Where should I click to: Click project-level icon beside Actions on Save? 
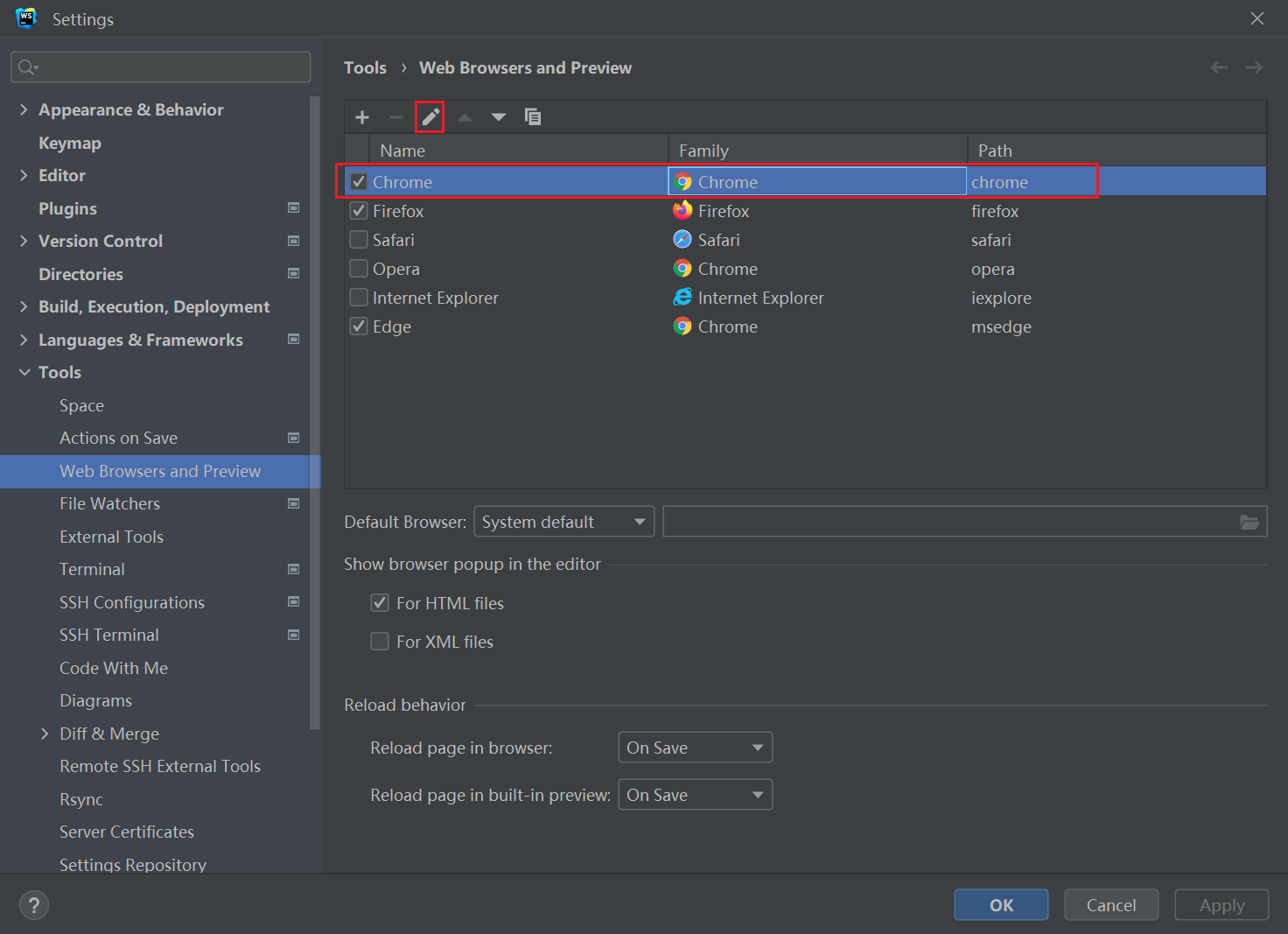click(x=294, y=438)
